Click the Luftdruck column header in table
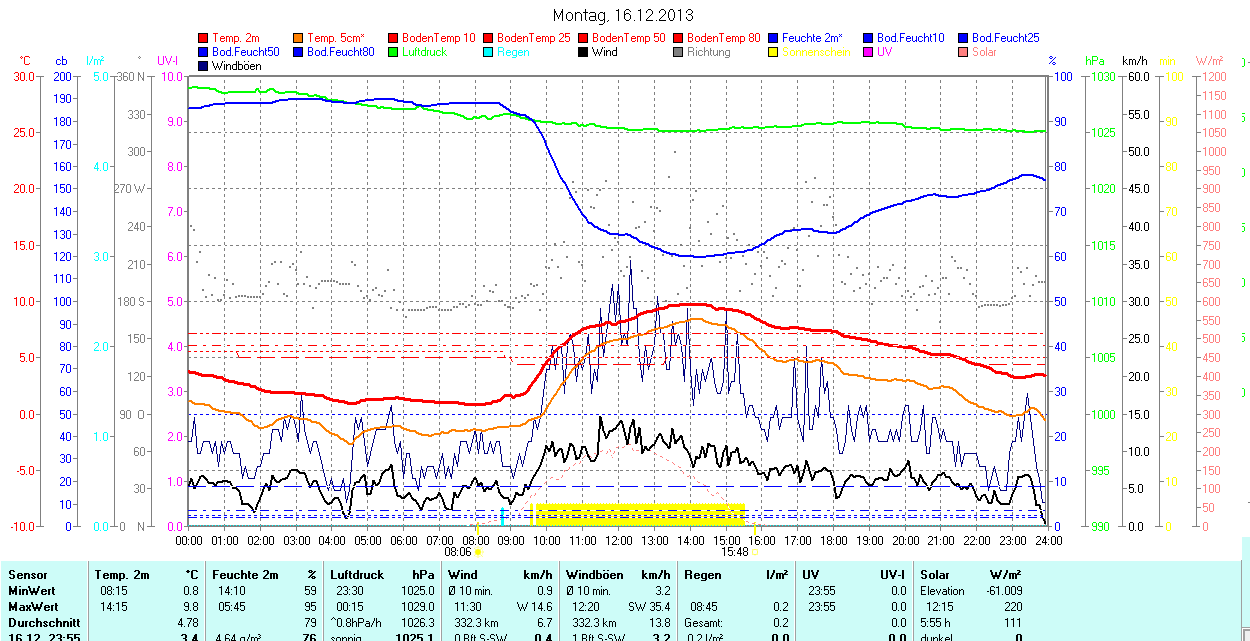Viewport: 1250px width, 641px height. click(357, 575)
